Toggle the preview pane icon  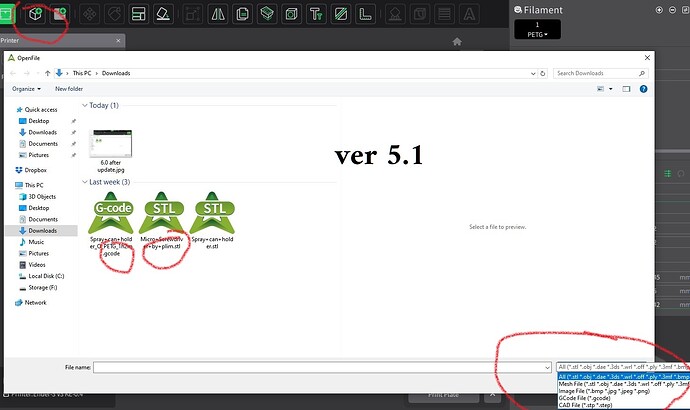coord(626,89)
